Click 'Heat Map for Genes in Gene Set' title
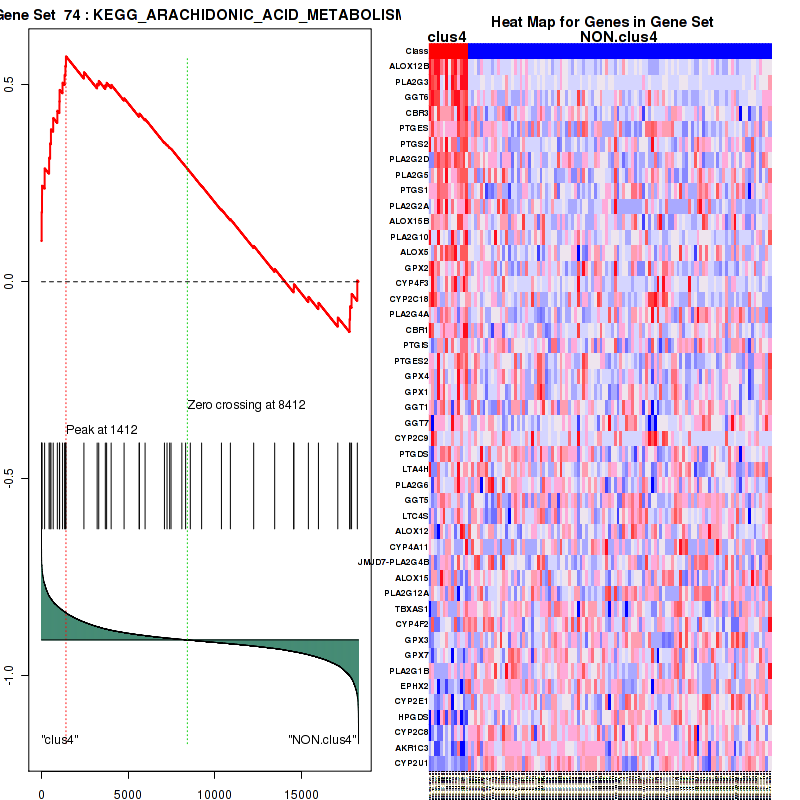This screenshot has width=800, height=800. 600,22
